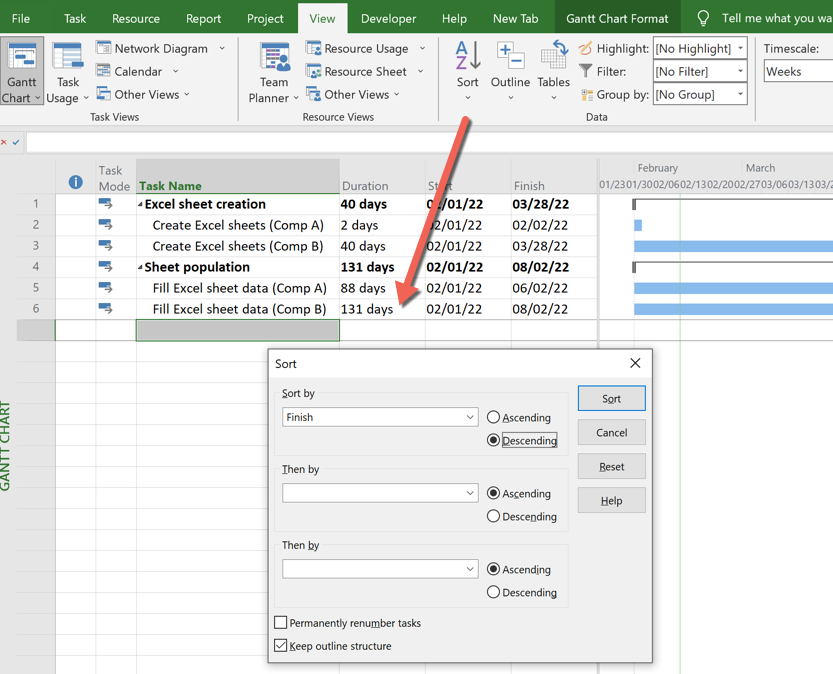Open the Timescale Weeks combo box

[x=798, y=71]
